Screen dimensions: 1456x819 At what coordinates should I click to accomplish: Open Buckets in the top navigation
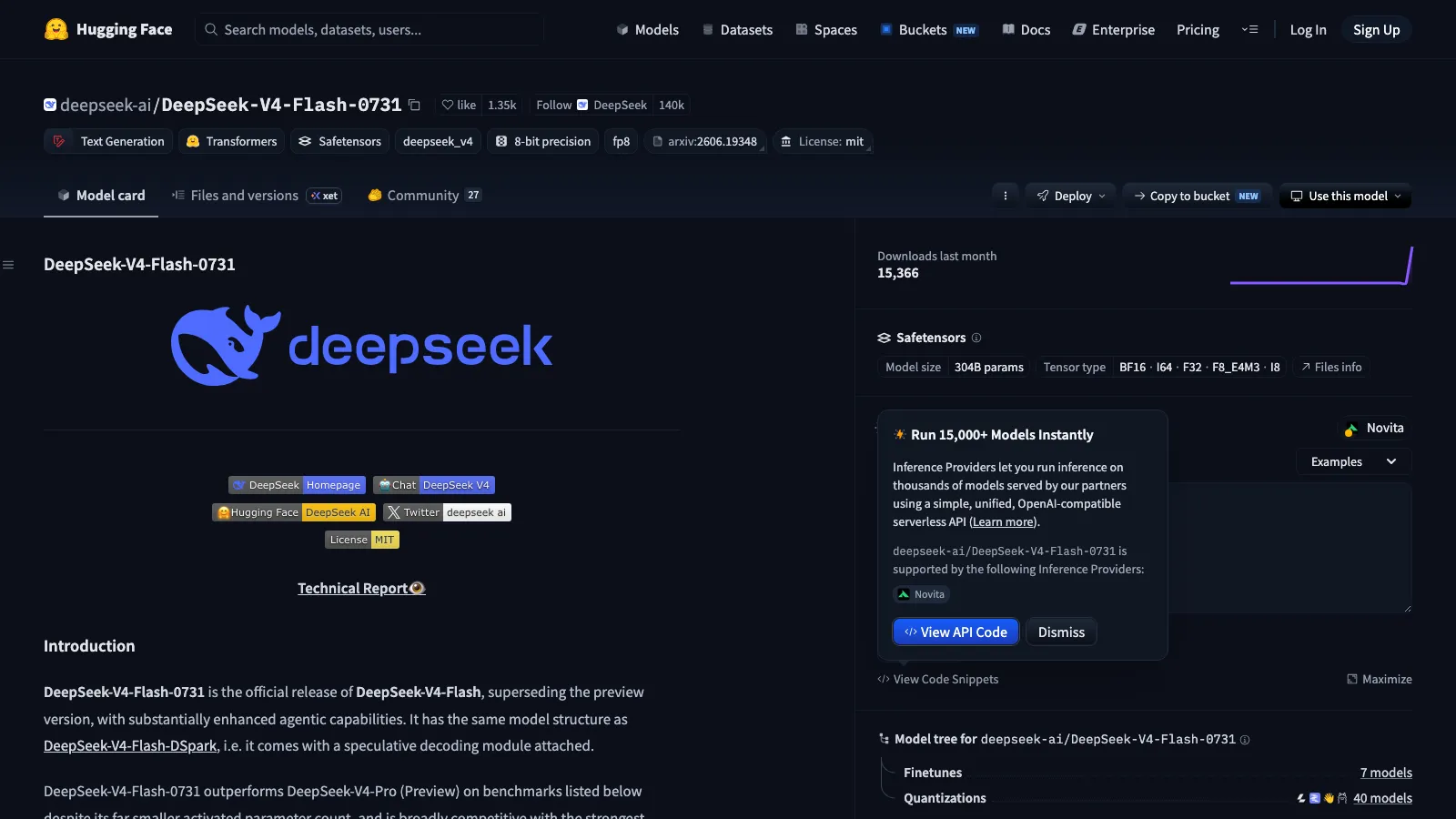tap(928, 29)
